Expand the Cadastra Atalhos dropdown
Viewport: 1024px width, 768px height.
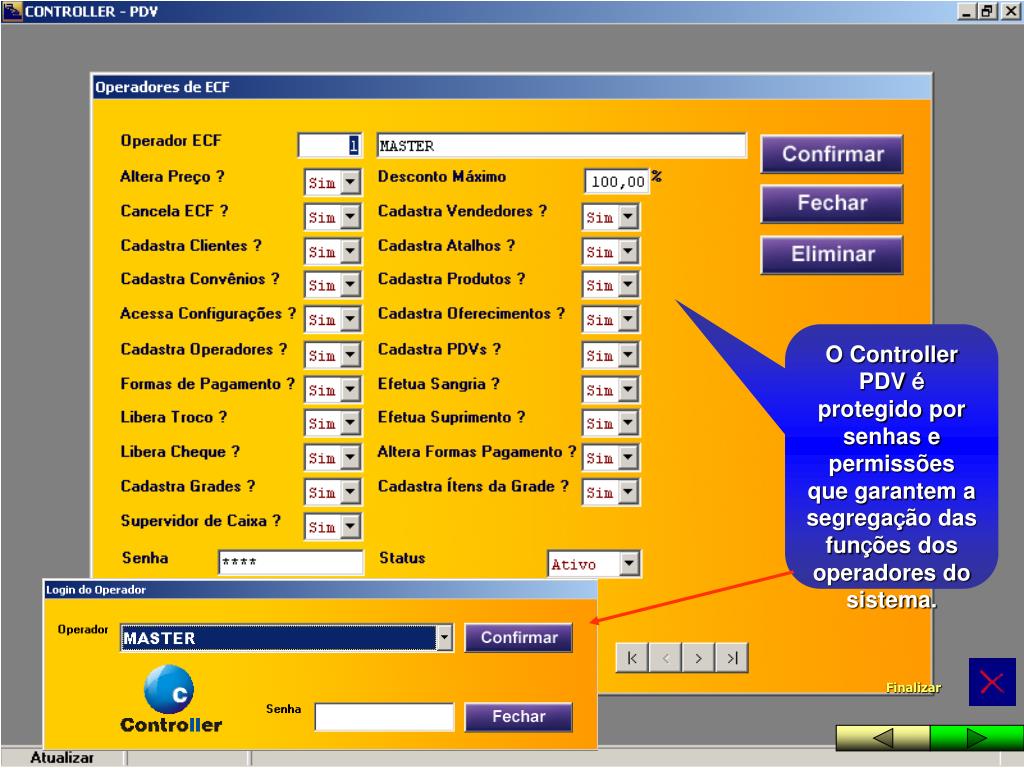point(628,251)
